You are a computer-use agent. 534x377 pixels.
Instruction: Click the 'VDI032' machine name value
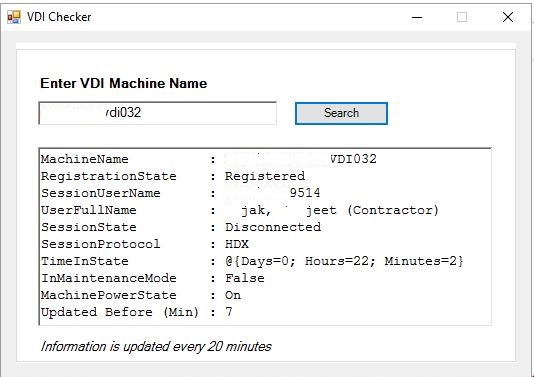[x=353, y=159]
